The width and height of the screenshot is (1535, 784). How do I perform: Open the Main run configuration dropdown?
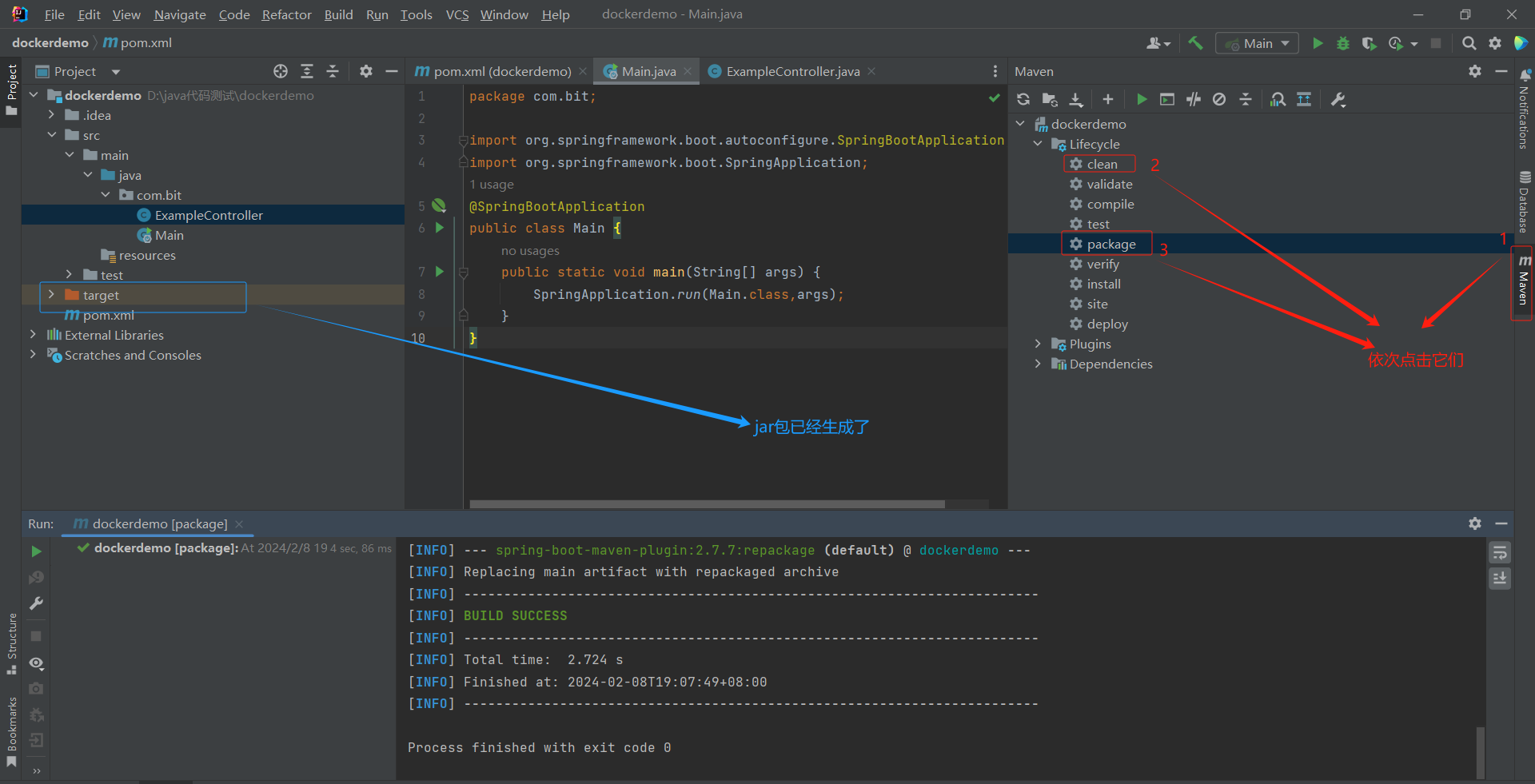point(1257,43)
